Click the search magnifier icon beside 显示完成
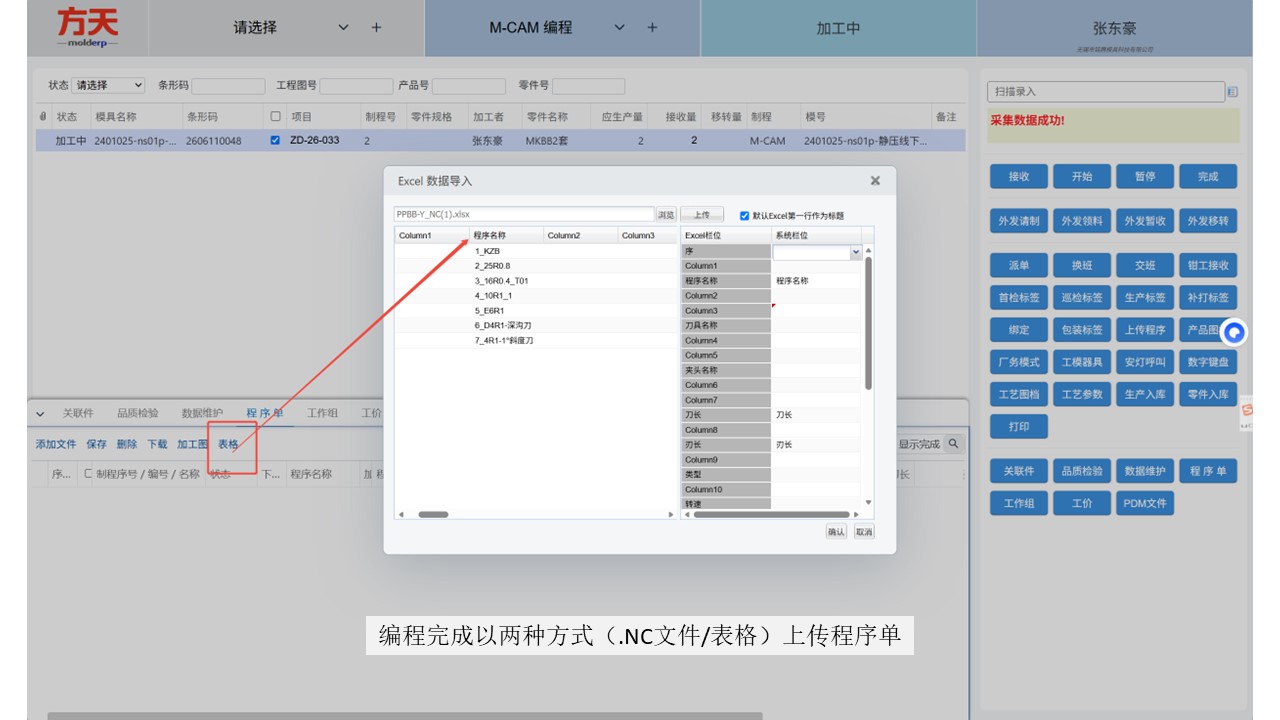1280x720 pixels. point(954,444)
